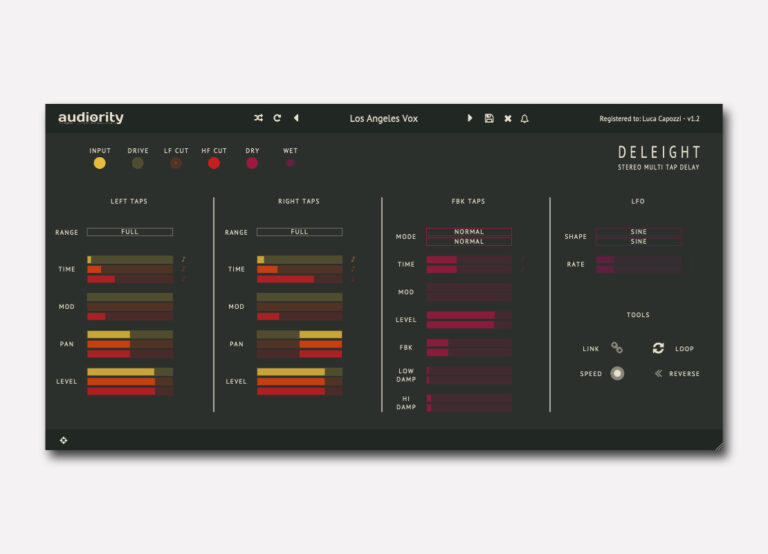Save the preset with floppy disk icon
Viewport: 768px width, 554px height.
[x=489, y=118]
